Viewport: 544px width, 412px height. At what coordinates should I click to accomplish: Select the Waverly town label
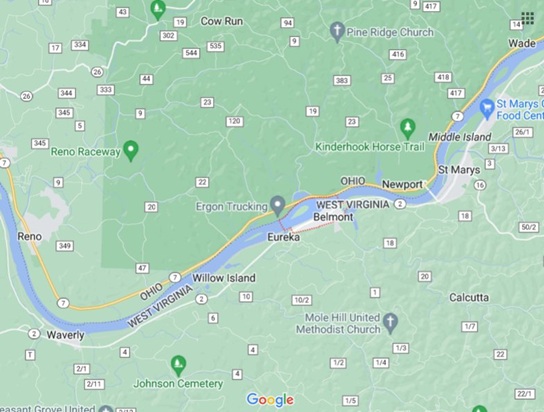click(66, 335)
